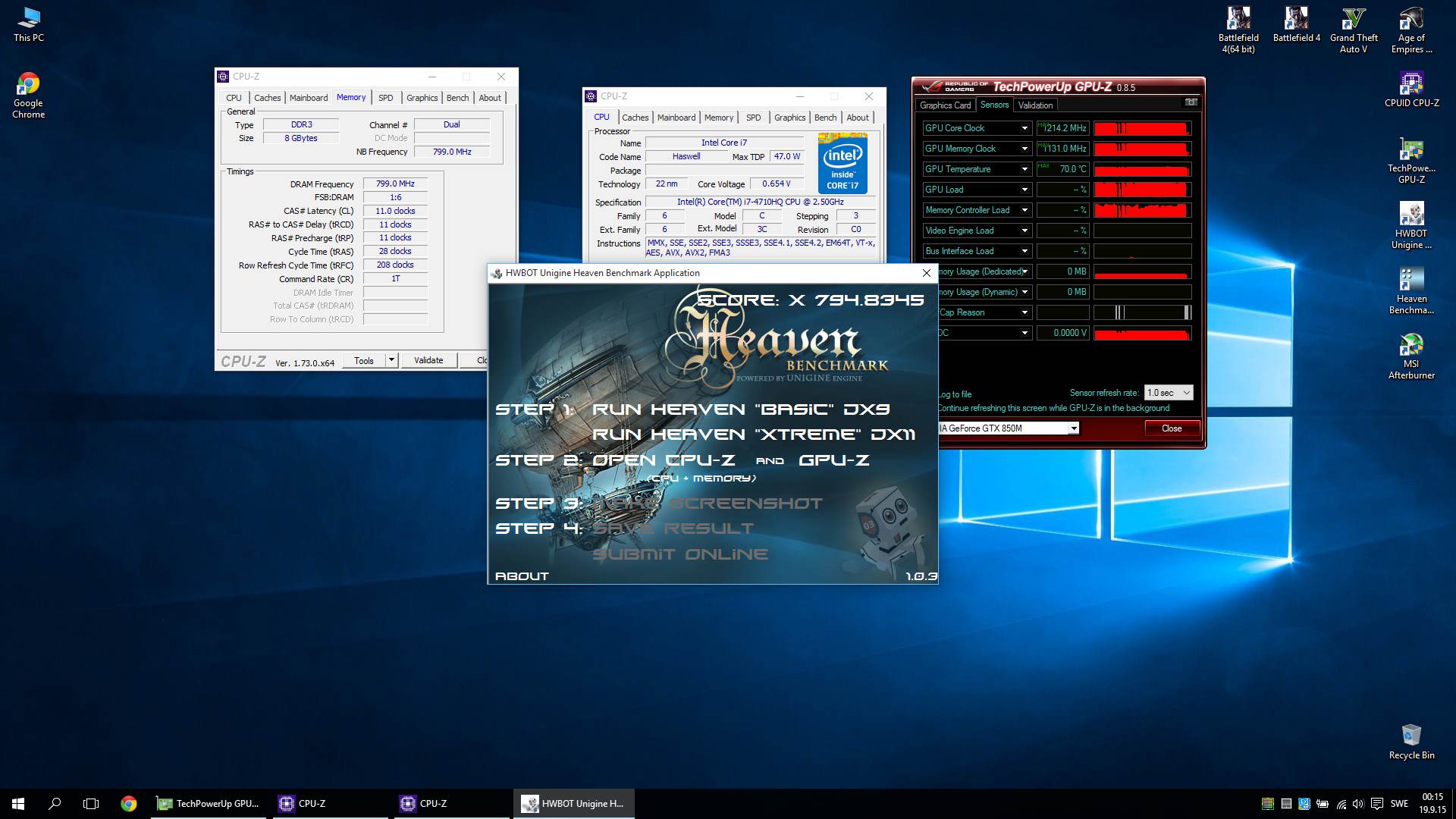
Task: Click Open CPU-Z in Heaven window
Action: click(664, 460)
